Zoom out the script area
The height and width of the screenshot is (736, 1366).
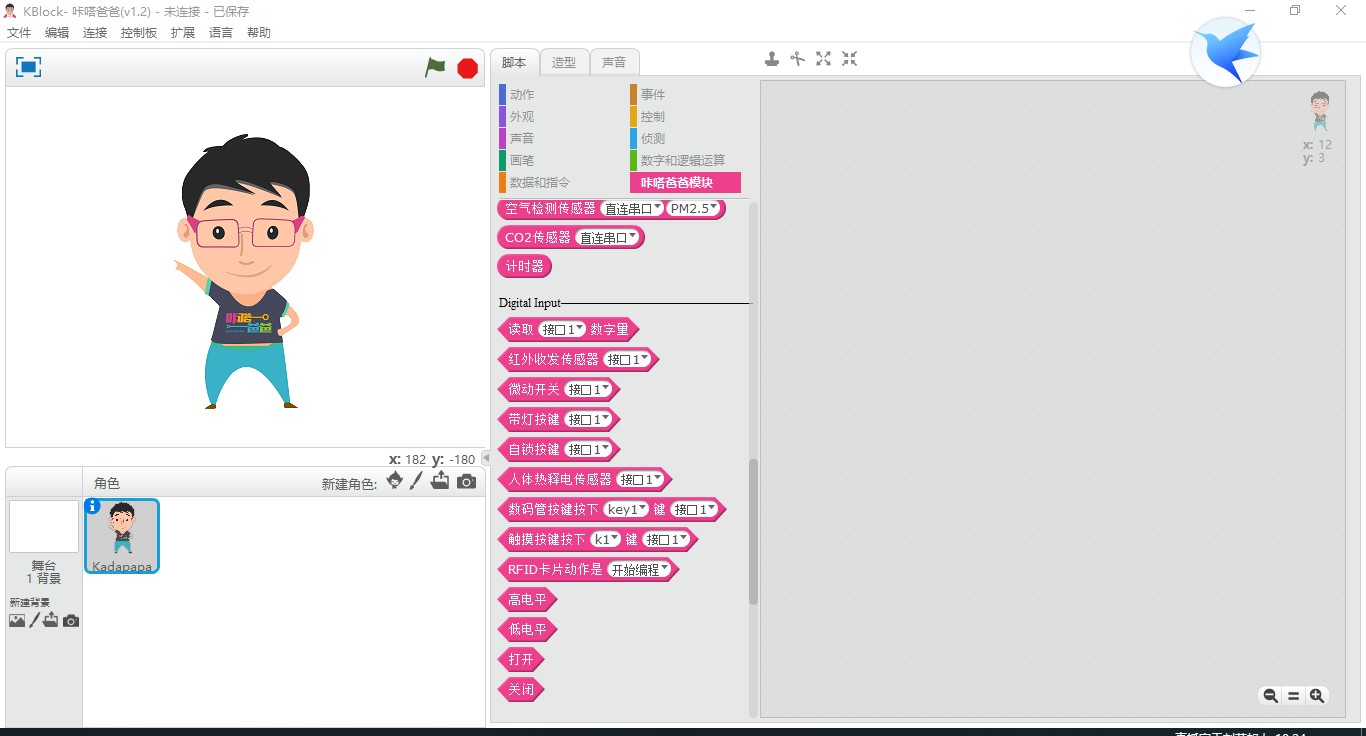(1270, 696)
